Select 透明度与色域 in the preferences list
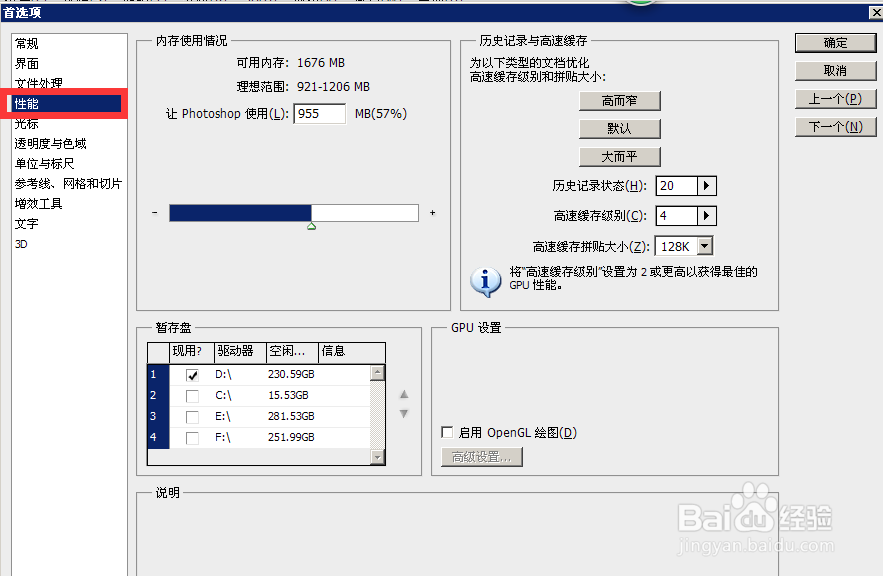This screenshot has height=576, width=883. [x=51, y=144]
